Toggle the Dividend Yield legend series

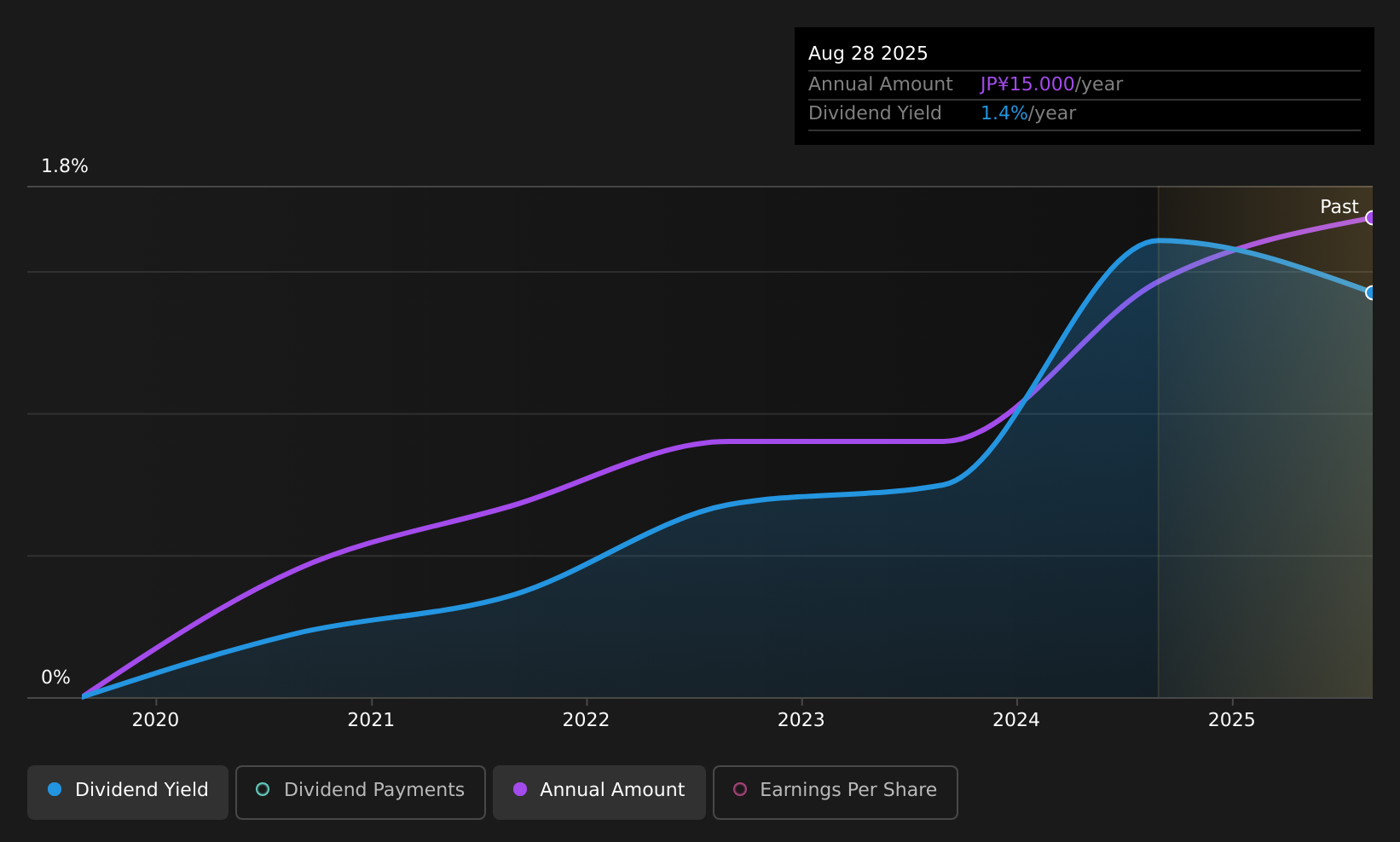coord(128,792)
